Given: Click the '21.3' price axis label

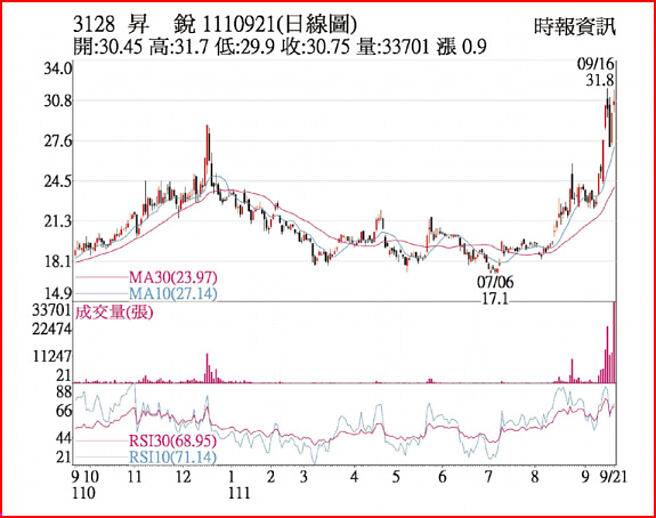Looking at the screenshot, I should point(58,221).
